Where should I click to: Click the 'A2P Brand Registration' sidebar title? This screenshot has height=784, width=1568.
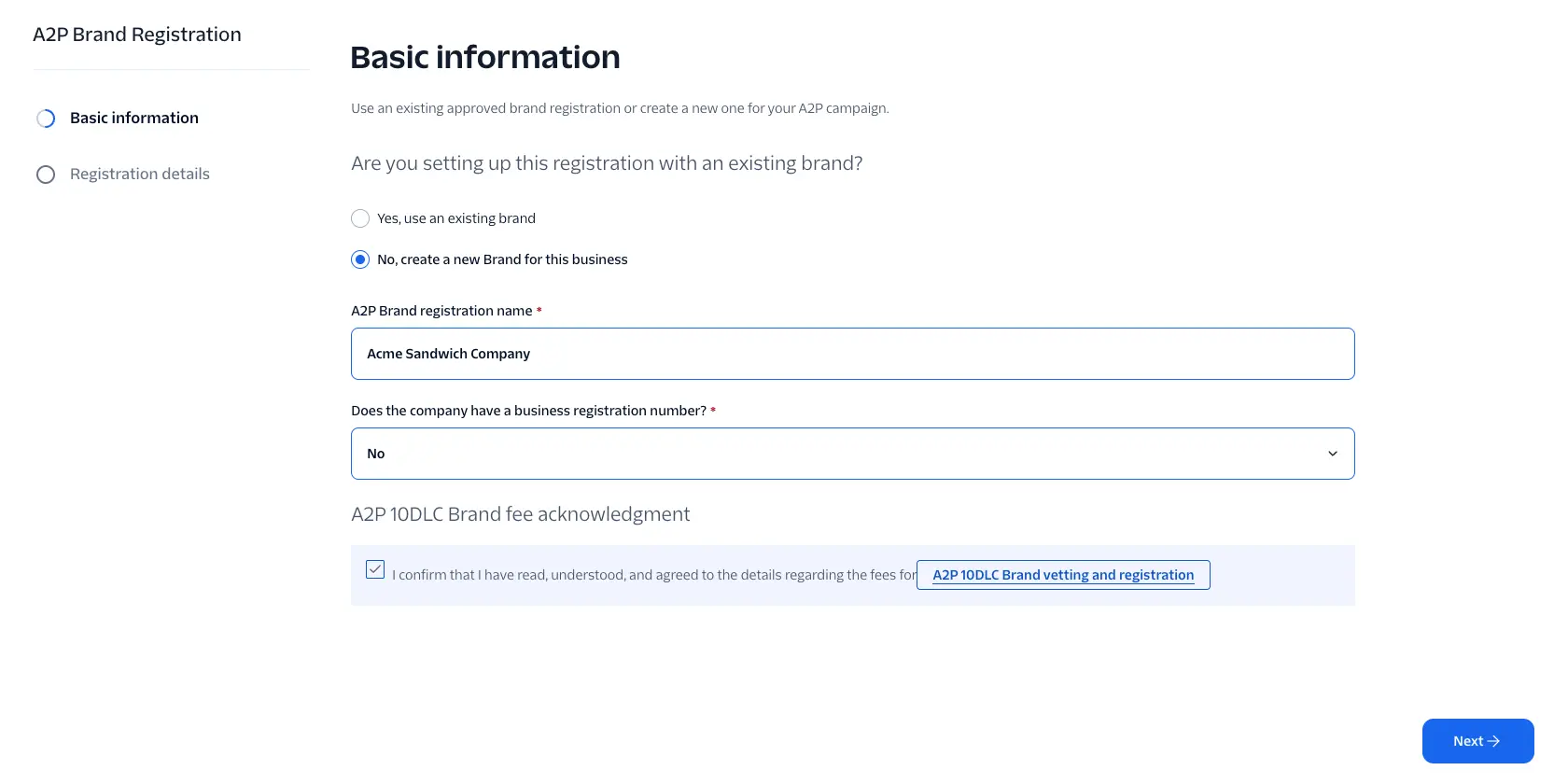coord(137,35)
